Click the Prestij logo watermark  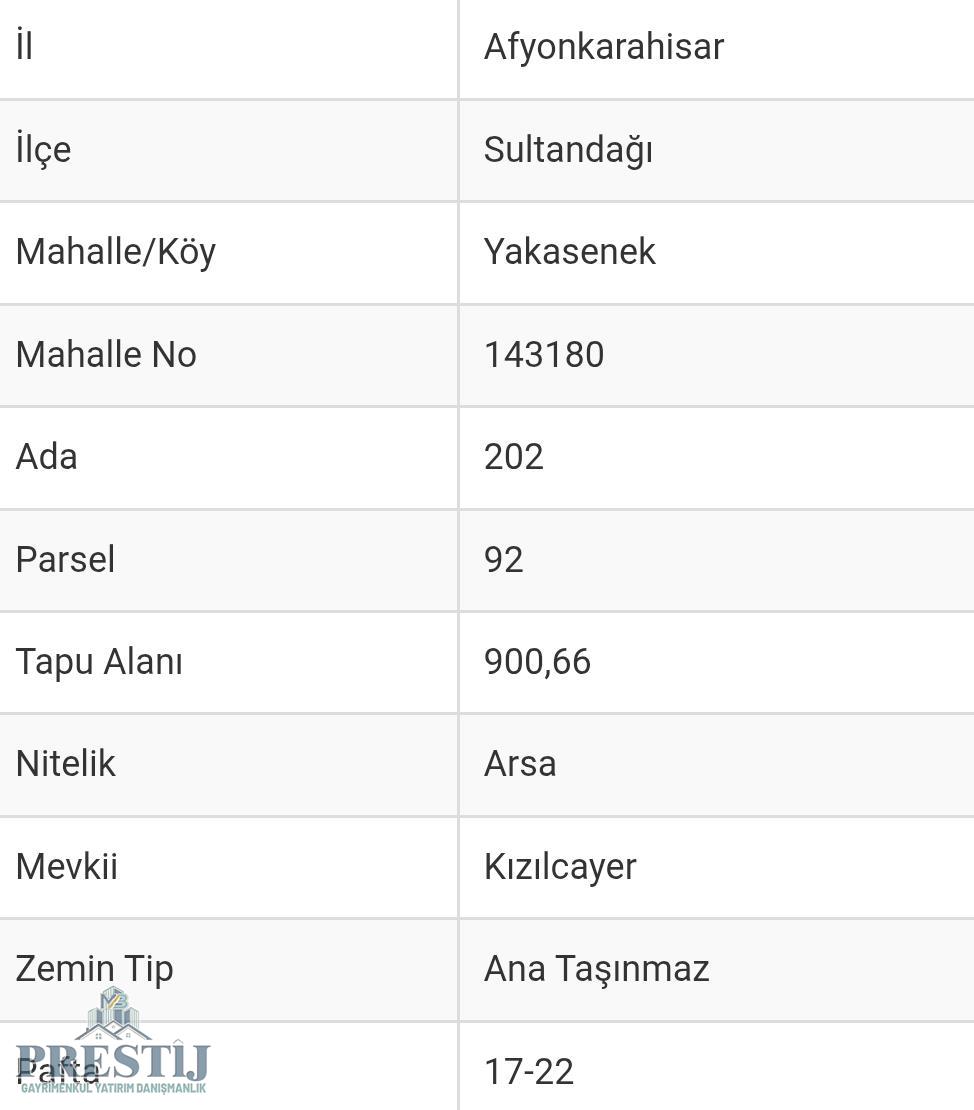[113, 1045]
